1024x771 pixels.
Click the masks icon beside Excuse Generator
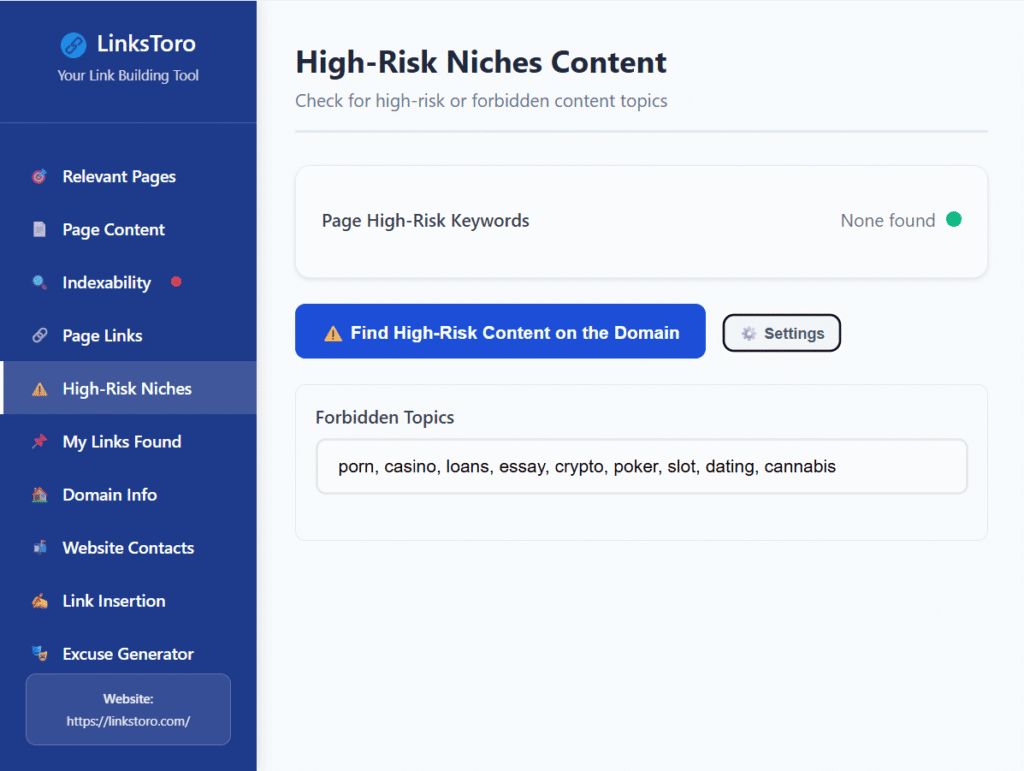[39, 654]
